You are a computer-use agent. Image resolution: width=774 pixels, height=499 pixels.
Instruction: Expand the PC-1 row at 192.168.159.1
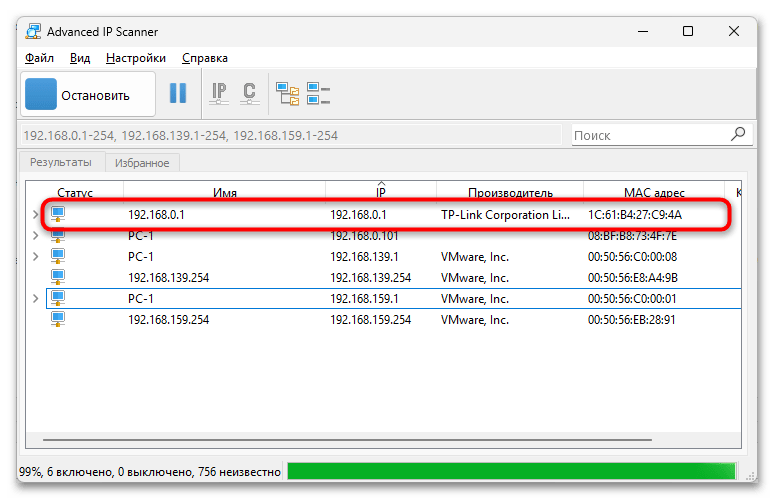(36, 299)
